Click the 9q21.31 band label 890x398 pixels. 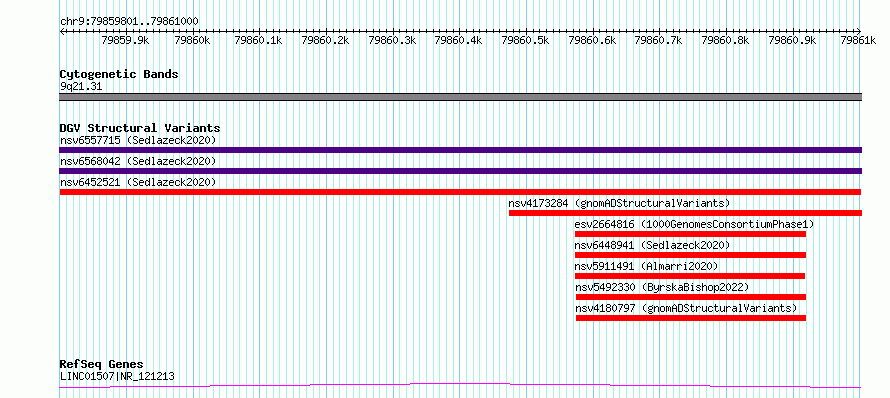81,87
